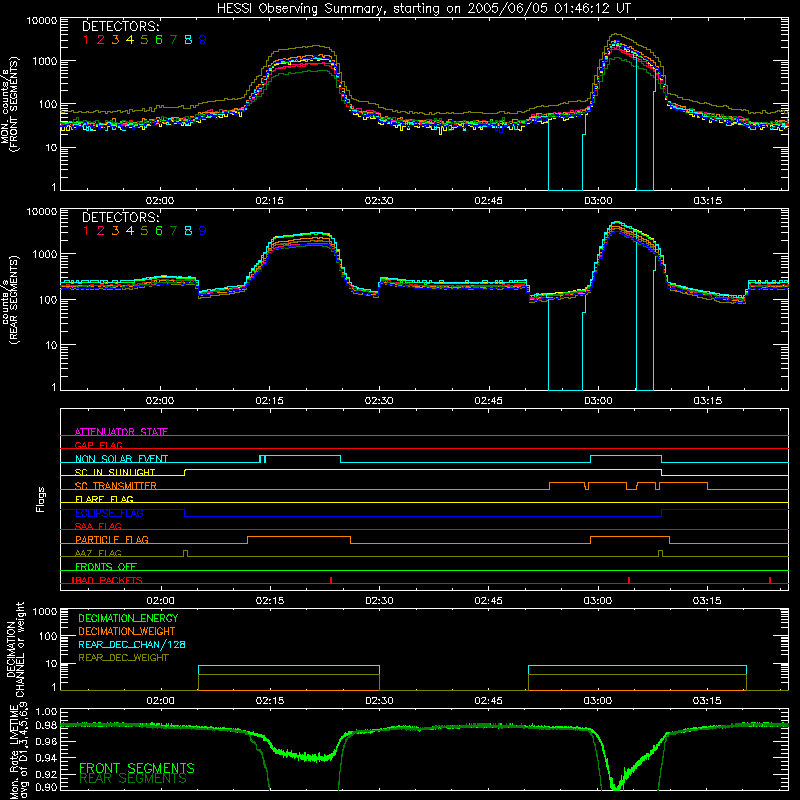Click magenta detector '2' in rear segments legend
Image resolution: width=800 pixels, height=800 pixels.
coord(101,231)
